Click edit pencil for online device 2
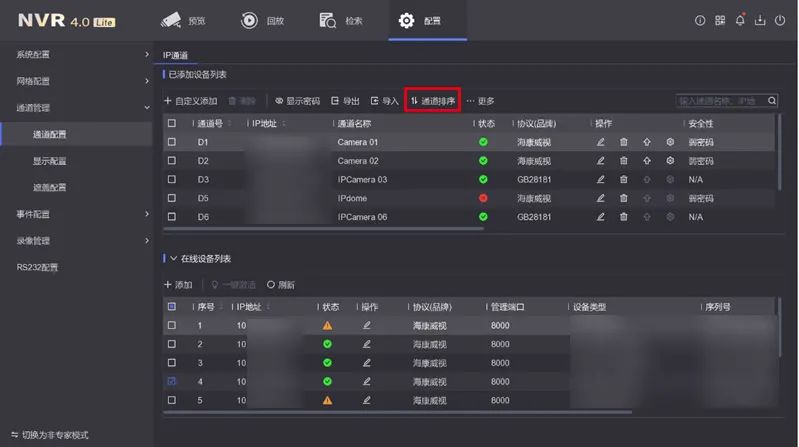 pyautogui.click(x=367, y=344)
